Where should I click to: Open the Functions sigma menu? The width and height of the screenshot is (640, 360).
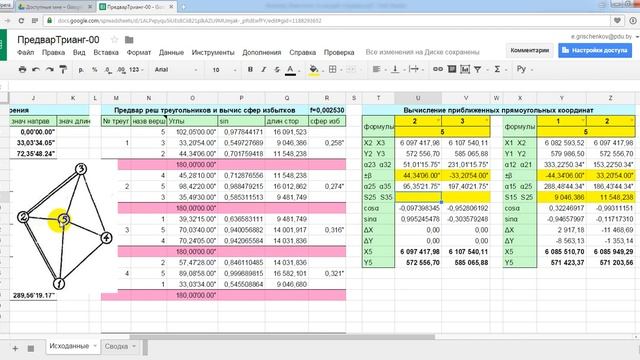pyautogui.click(x=497, y=69)
